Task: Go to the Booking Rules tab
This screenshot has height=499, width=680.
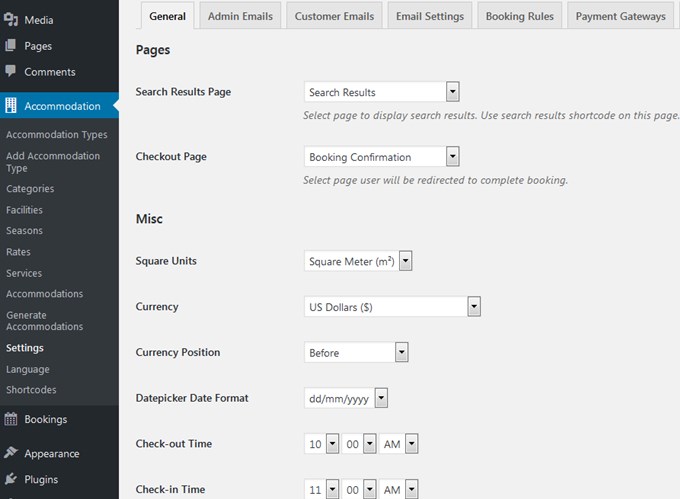Action: [x=520, y=16]
